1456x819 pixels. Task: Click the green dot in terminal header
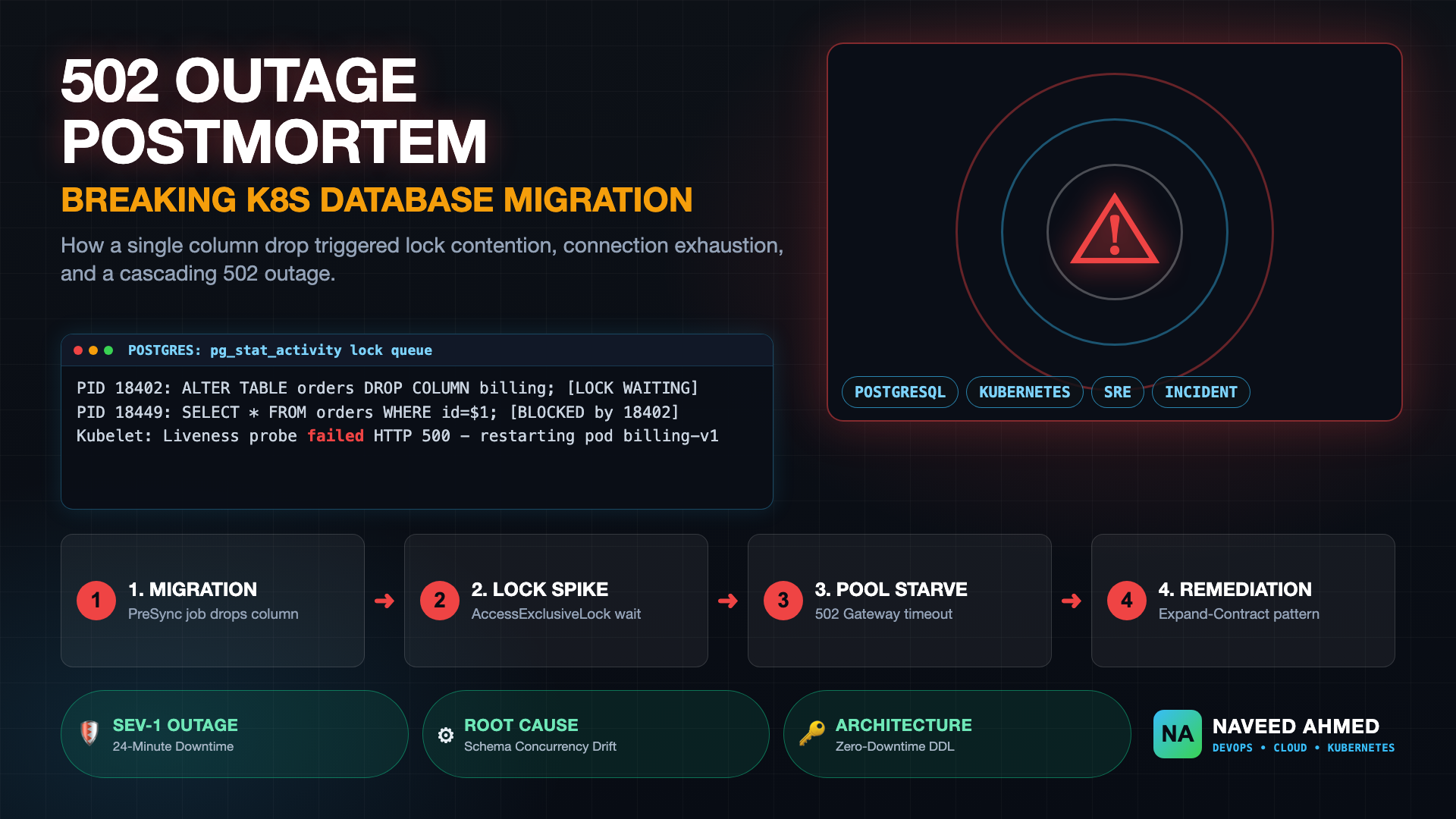click(x=108, y=350)
